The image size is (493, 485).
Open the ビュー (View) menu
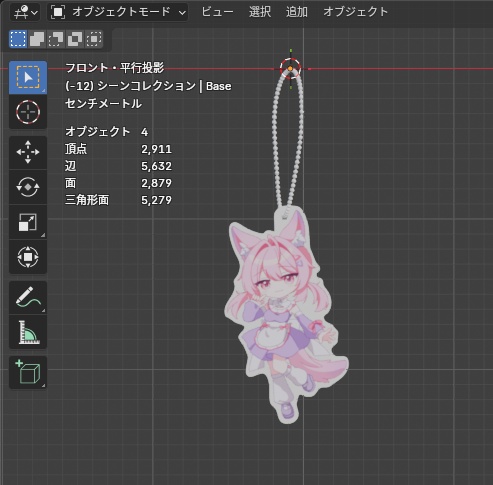point(217,12)
